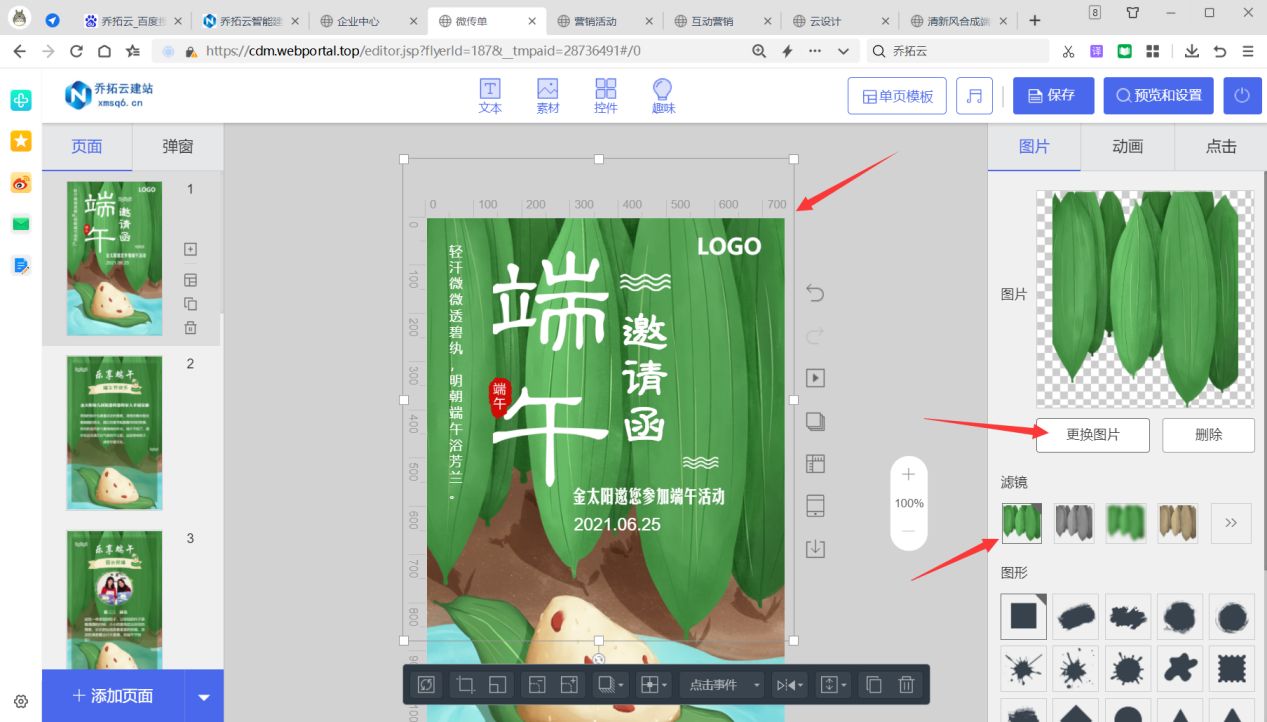The width and height of the screenshot is (1267, 722).
Task: Open page 2 thumbnail in the left panel
Action: coord(114,432)
